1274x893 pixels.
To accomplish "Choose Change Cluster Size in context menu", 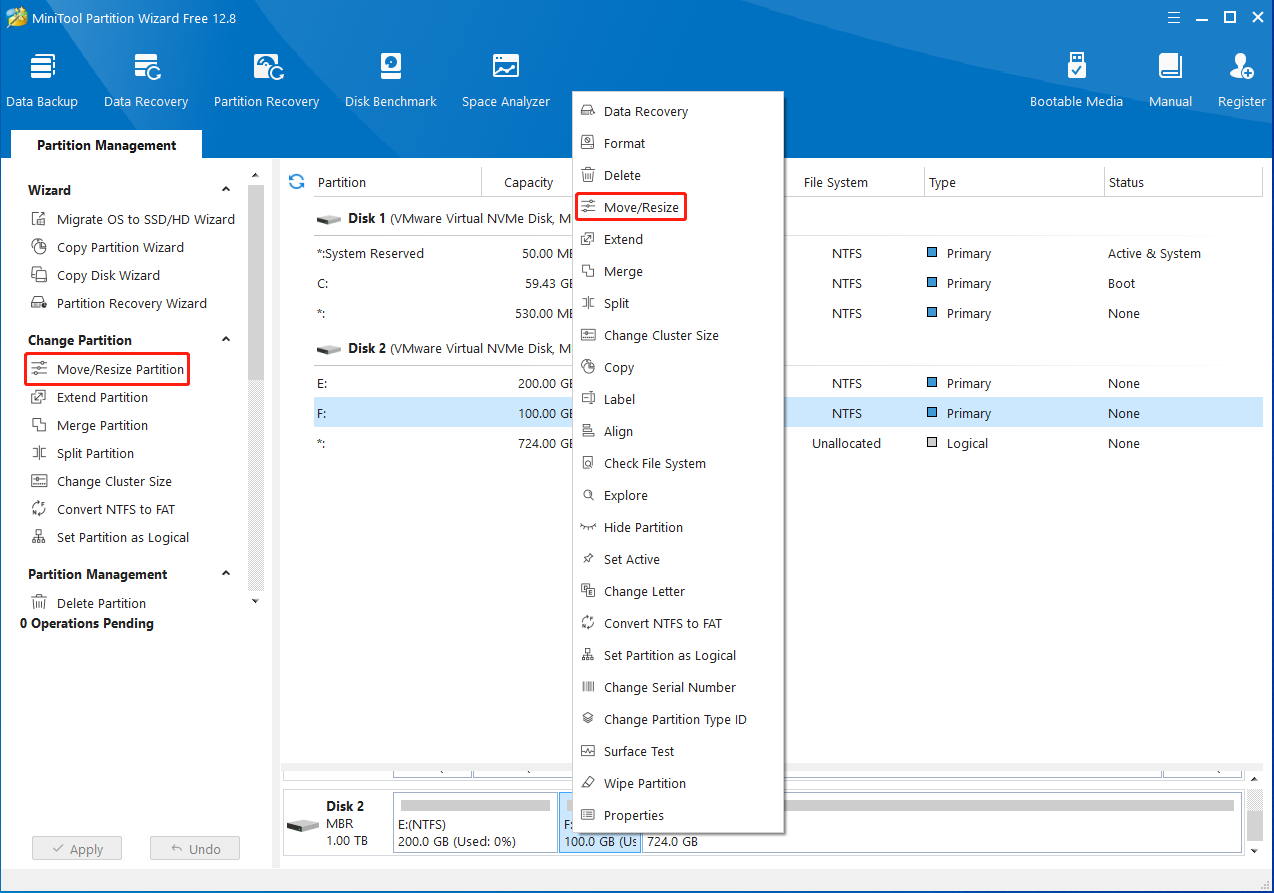I will (x=678, y=335).
